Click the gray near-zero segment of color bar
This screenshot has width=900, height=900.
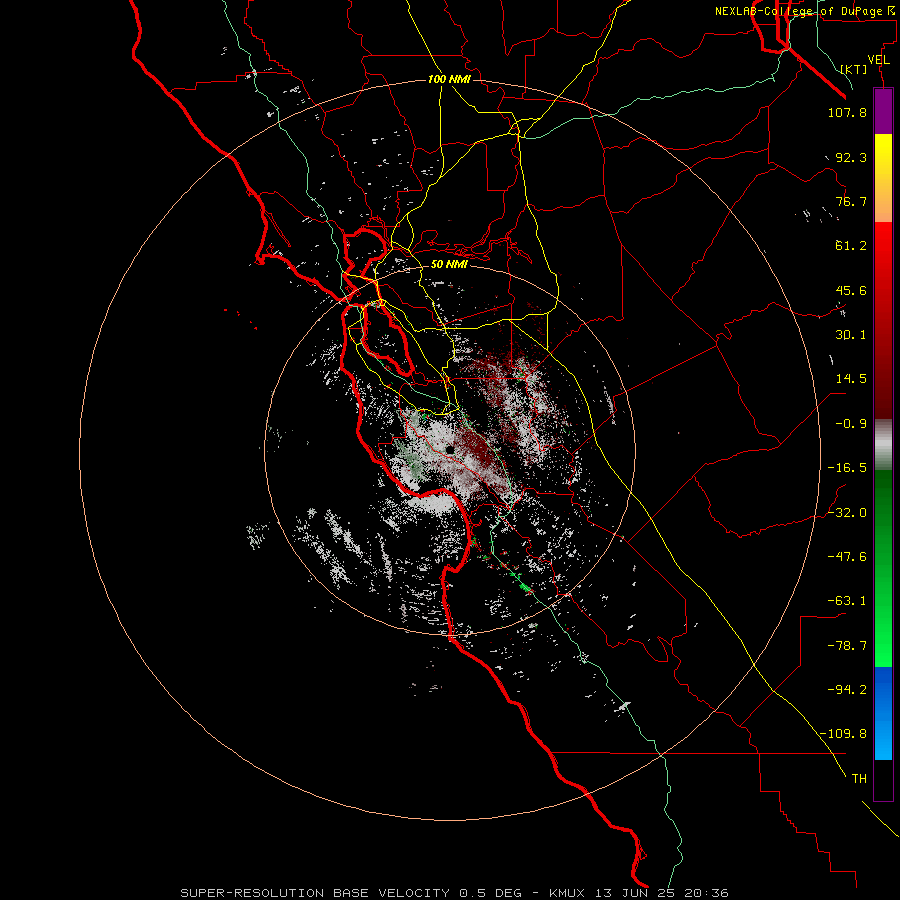coord(883,444)
